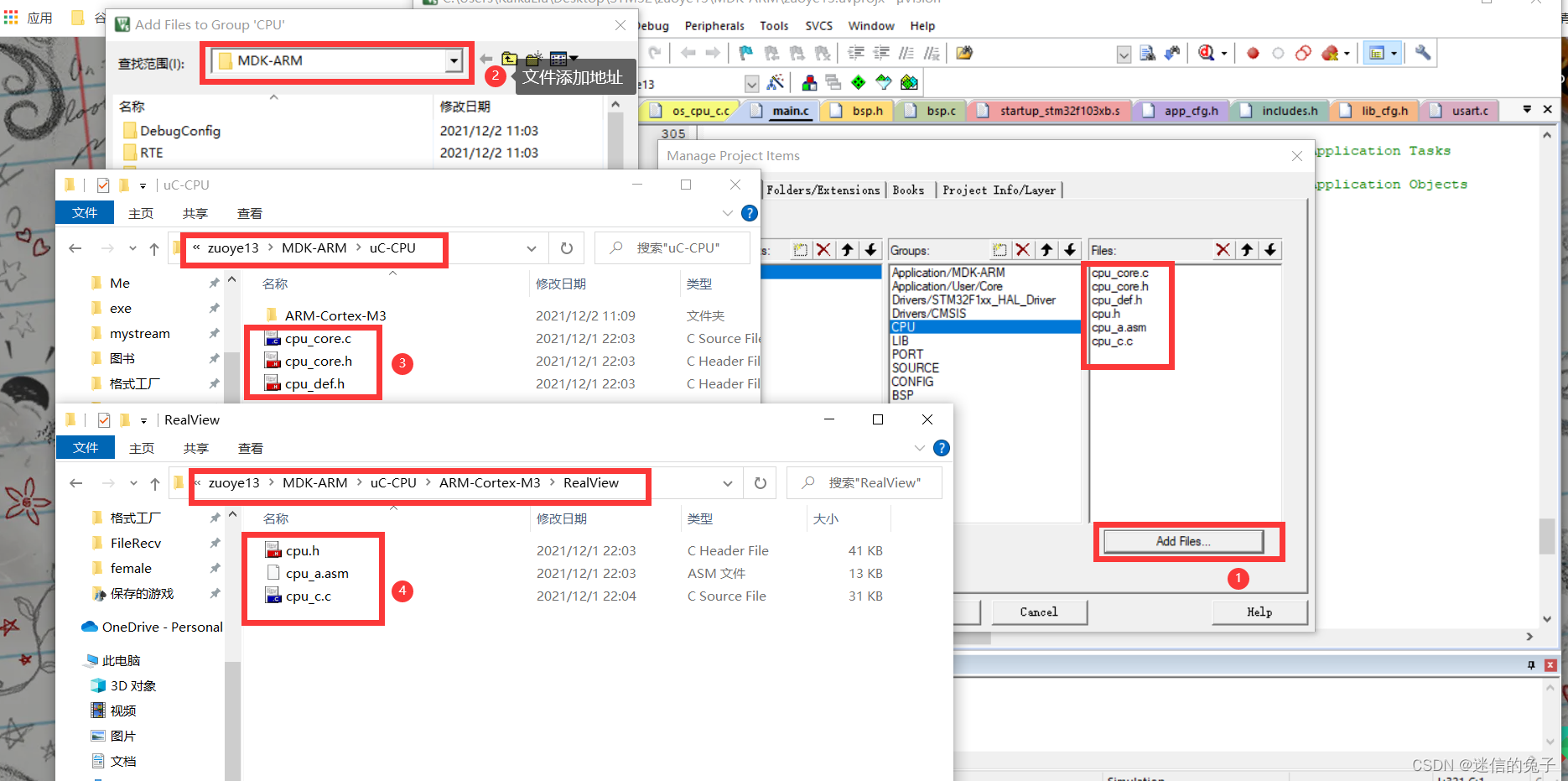Disable all breakpoints via linked circles icon
Screen dimensions: 1568x781
[x=1303, y=54]
